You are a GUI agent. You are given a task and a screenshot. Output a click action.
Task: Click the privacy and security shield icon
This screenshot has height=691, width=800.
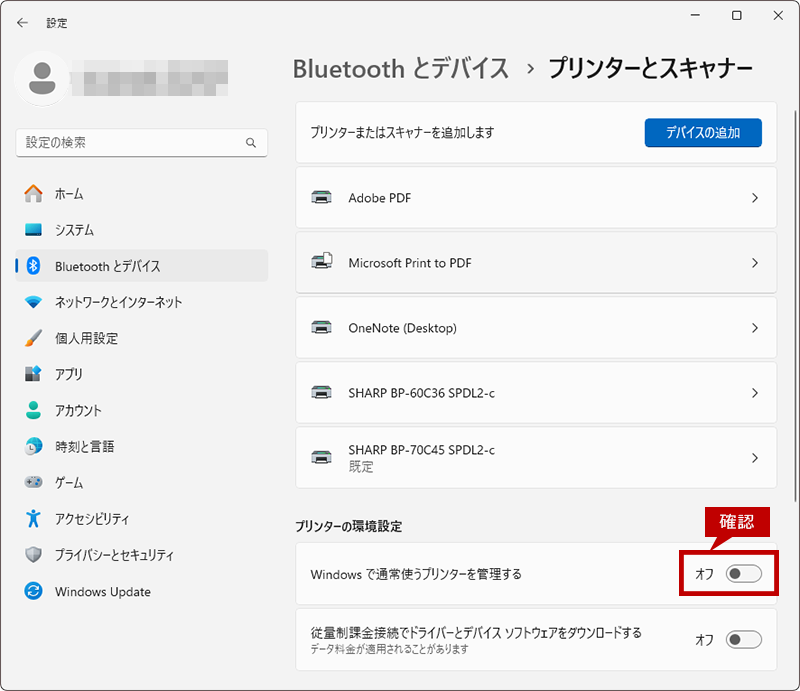(34, 555)
